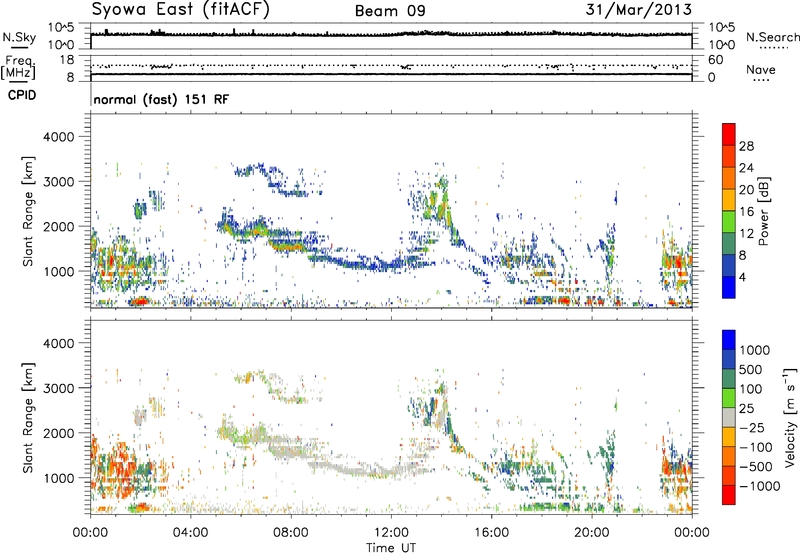Click the '-1000' tick on Velocity colorbar

[x=759, y=486]
